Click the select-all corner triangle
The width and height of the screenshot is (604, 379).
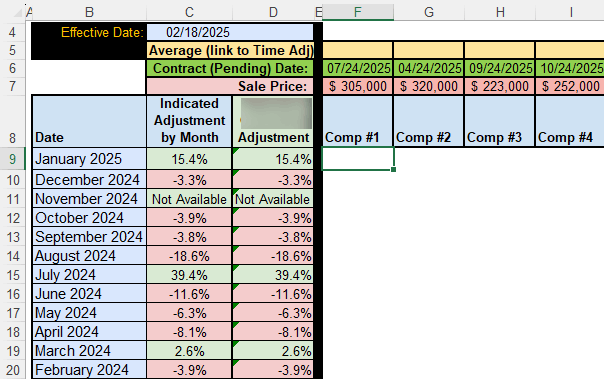click(17, 13)
